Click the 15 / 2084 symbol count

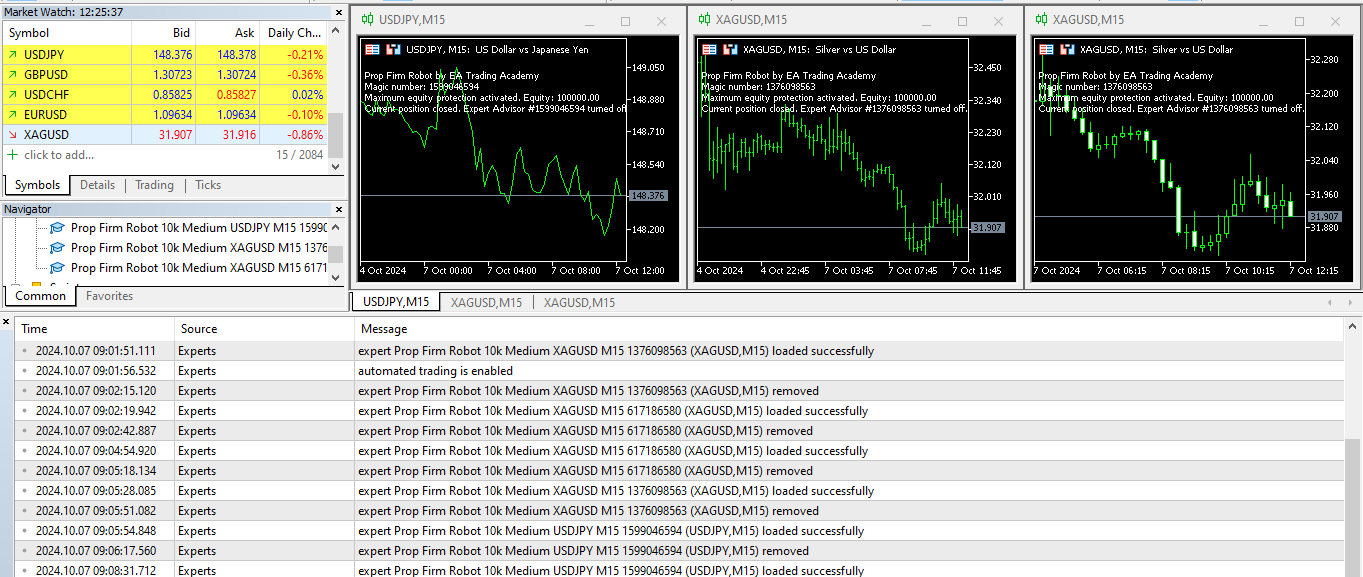pos(299,155)
